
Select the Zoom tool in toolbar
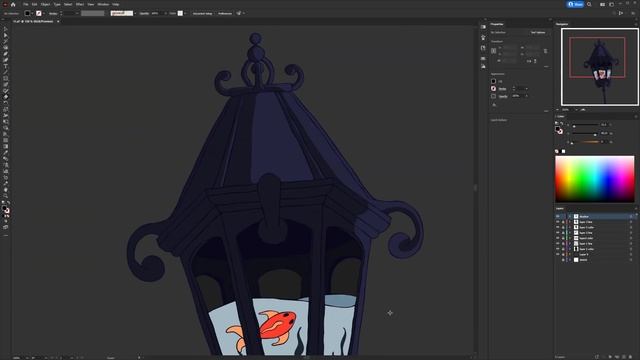coord(6,196)
